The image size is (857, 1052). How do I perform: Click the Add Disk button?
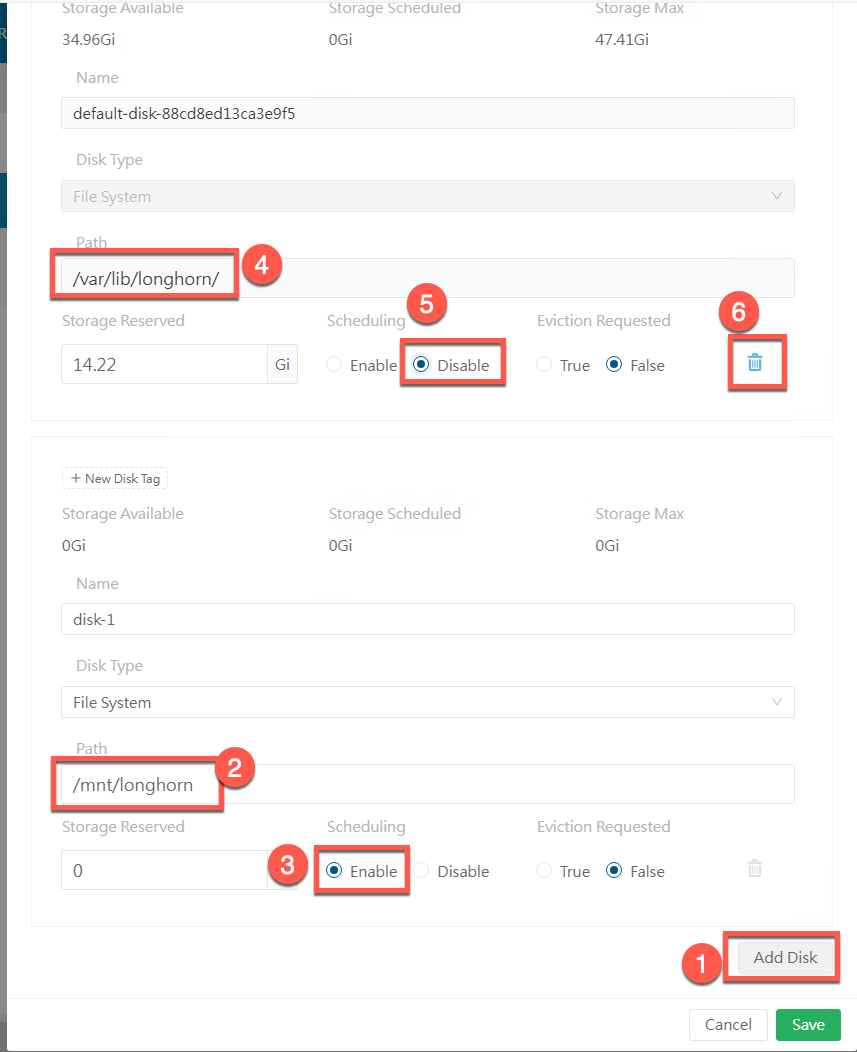coord(785,957)
